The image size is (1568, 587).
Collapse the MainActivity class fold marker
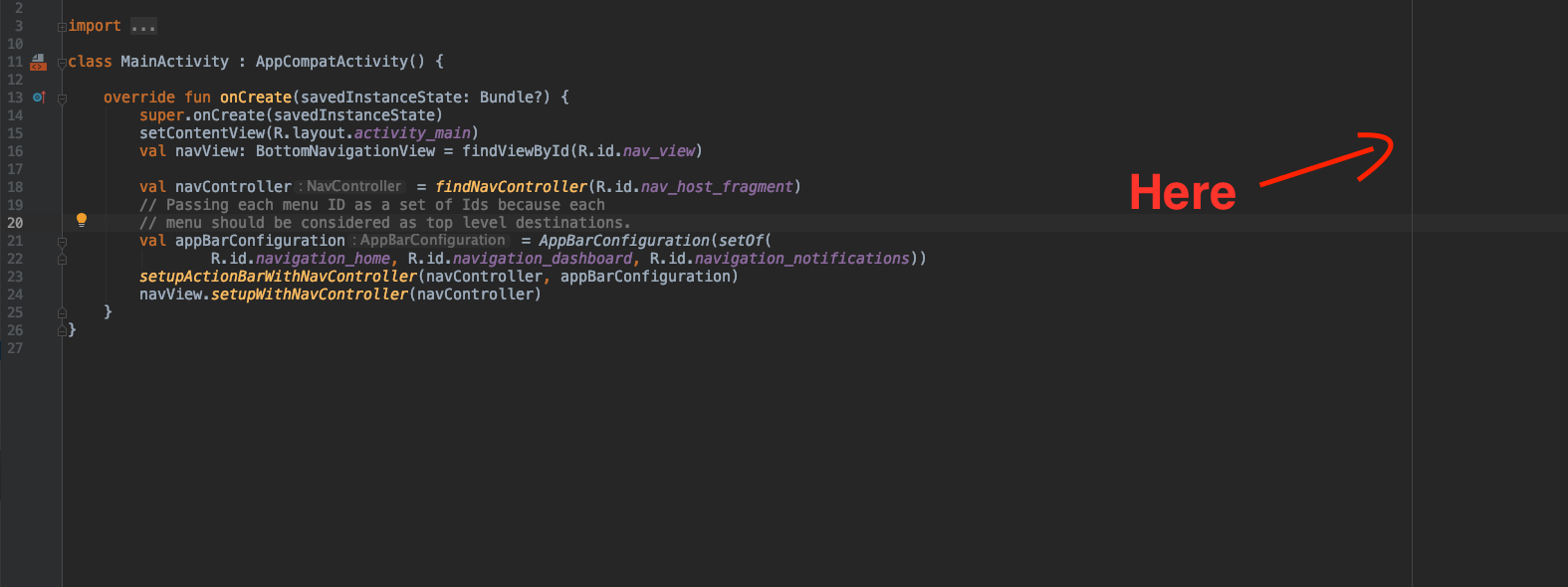(62, 63)
